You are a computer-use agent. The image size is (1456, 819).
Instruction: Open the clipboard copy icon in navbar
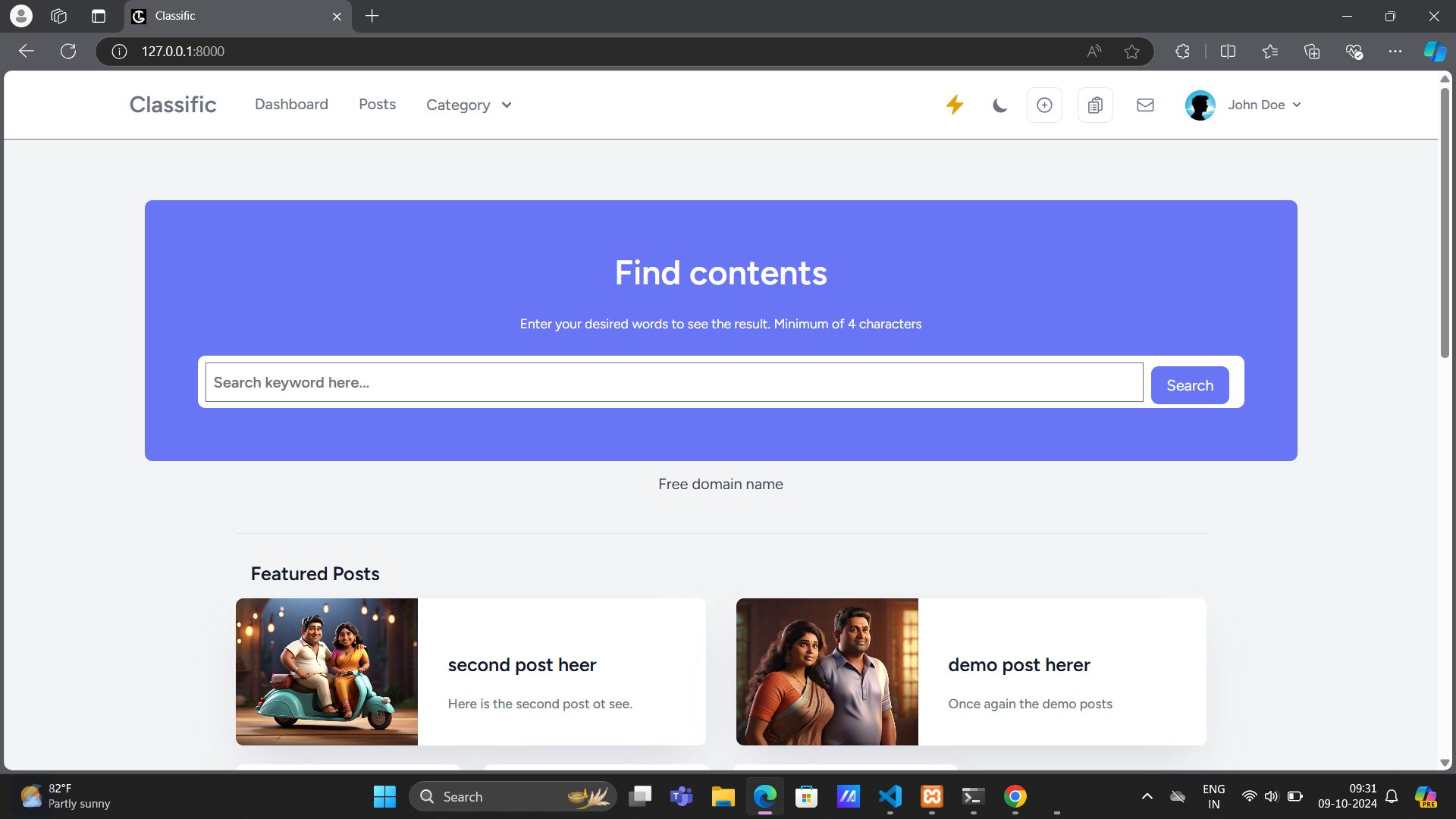(1095, 105)
